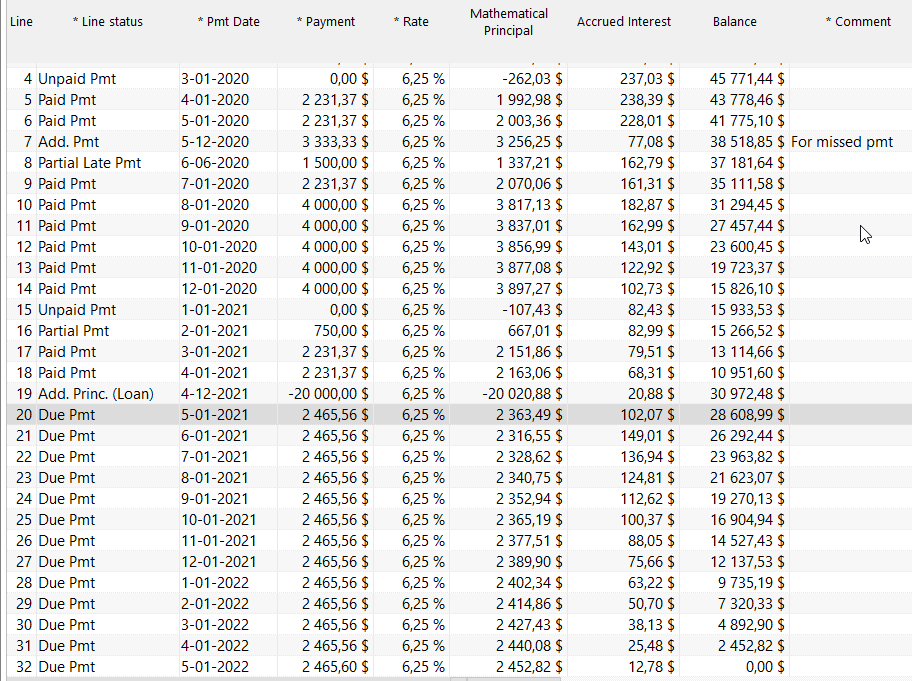912x681 pixels.
Task: Select the 2 465,60 $ final payment cell
Action: 325,666
